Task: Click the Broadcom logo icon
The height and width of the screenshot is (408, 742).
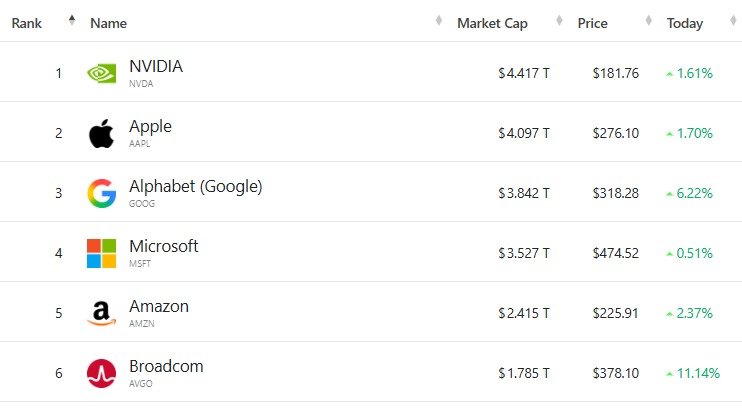Action: click(x=101, y=373)
